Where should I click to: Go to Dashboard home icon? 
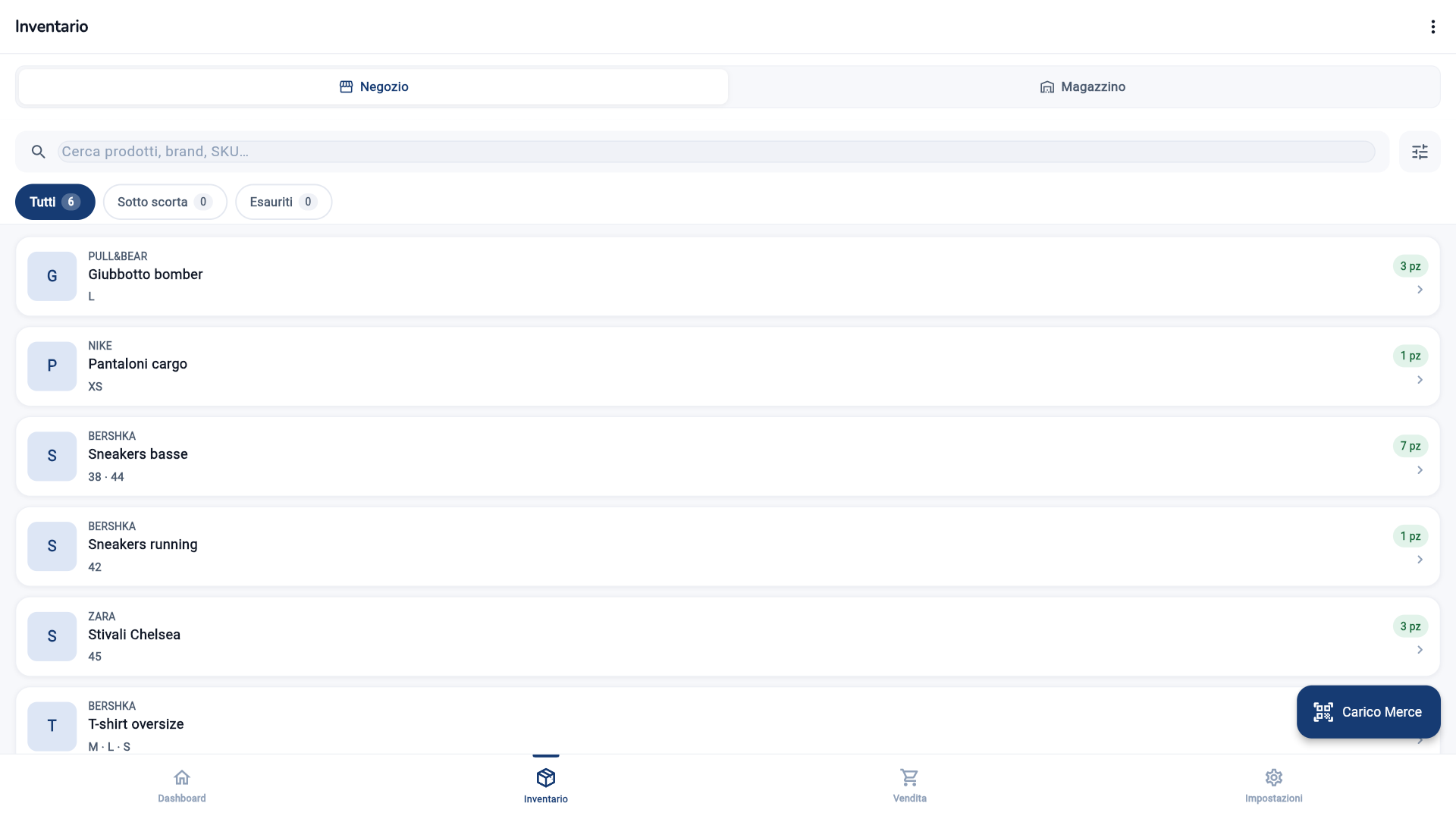point(182,777)
